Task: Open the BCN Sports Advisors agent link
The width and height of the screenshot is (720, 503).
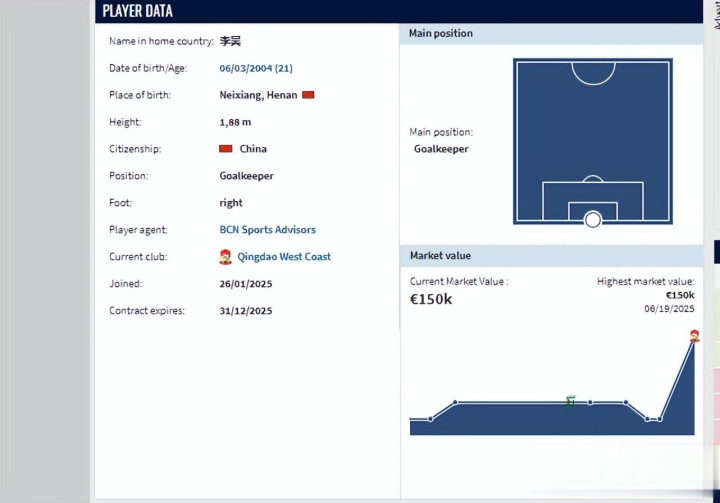Action: 267,230
